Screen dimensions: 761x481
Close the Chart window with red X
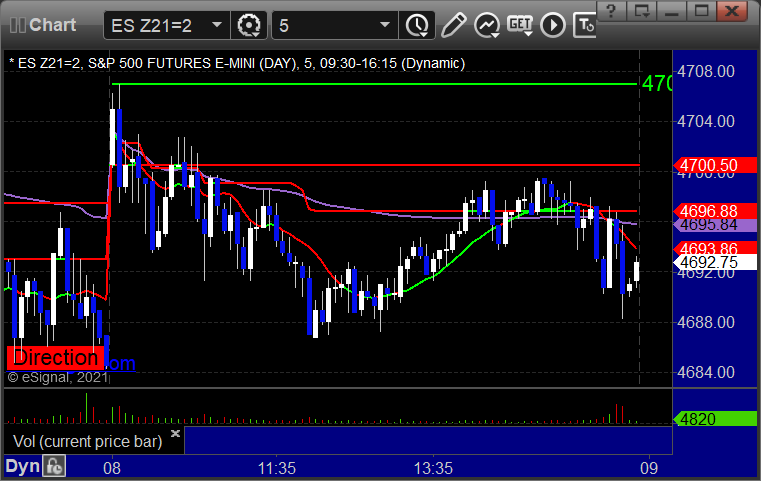click(731, 11)
